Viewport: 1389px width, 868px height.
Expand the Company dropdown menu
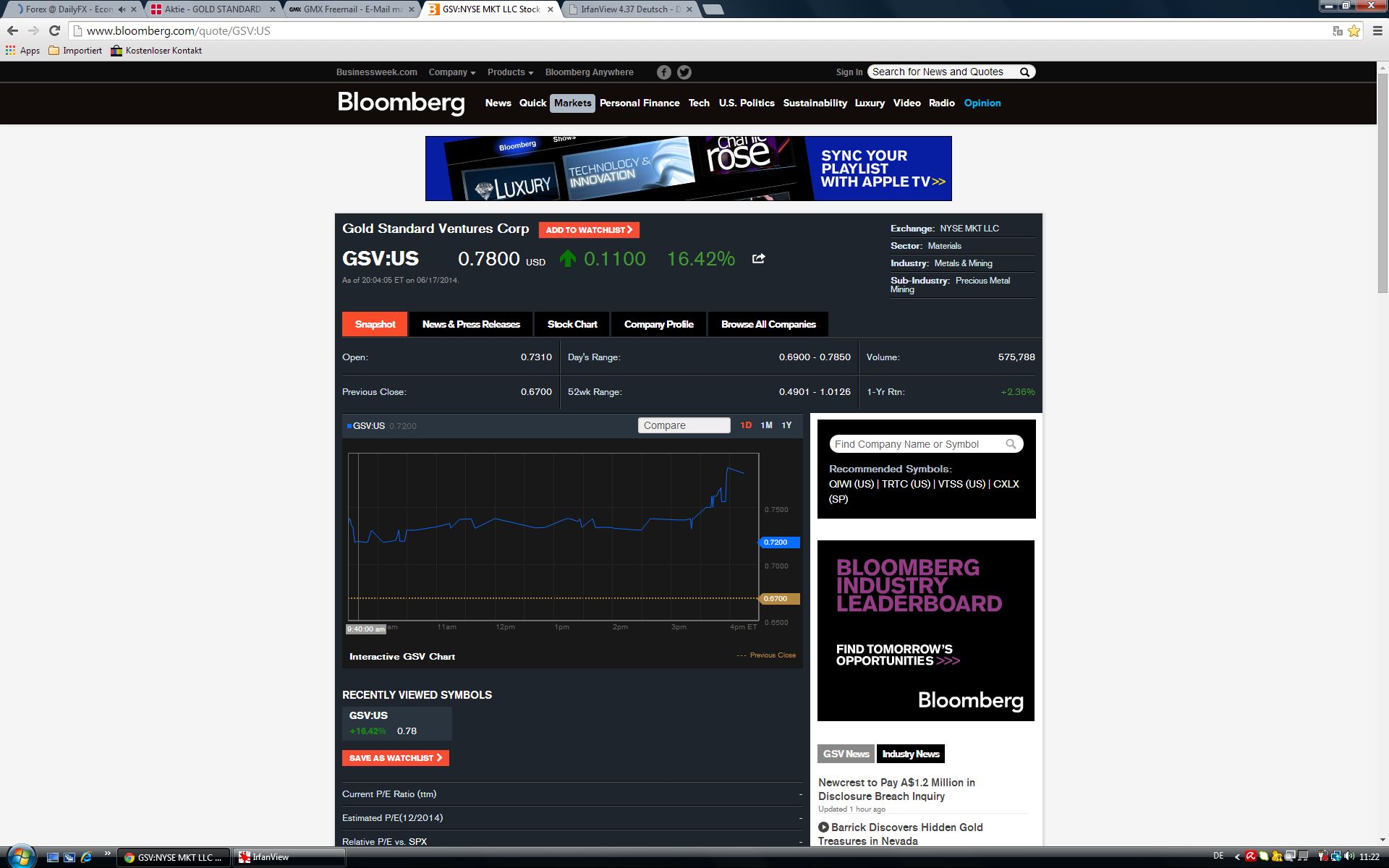tap(451, 72)
